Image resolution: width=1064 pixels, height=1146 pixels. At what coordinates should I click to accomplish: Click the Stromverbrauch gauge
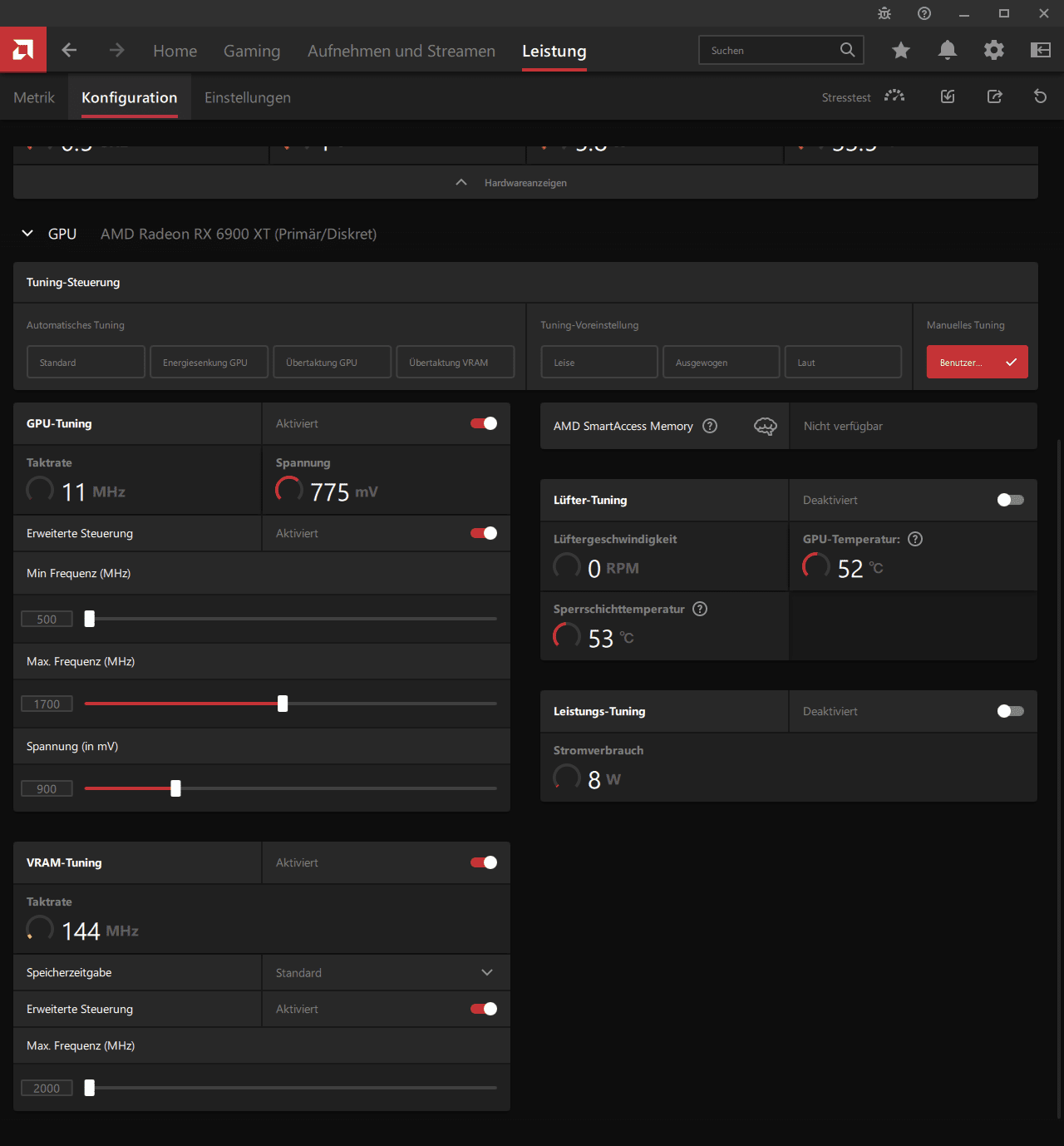567,778
